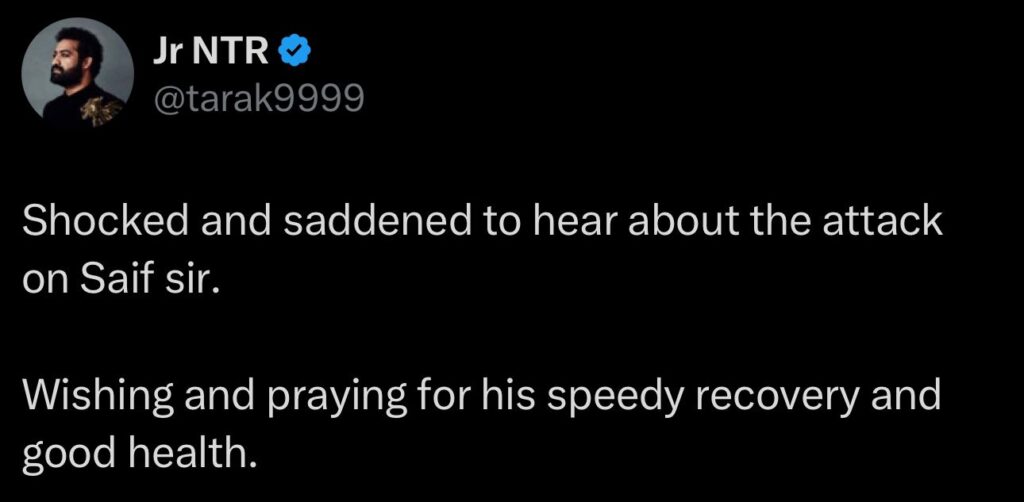Click the word "sir." in the tweet
The height and width of the screenshot is (502, 1024).
[x=185, y=276]
